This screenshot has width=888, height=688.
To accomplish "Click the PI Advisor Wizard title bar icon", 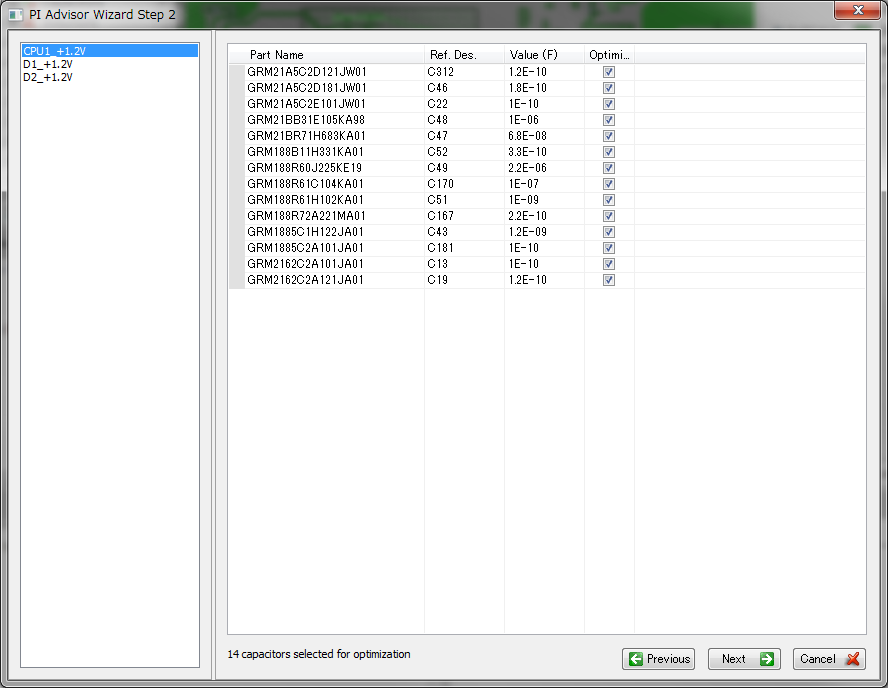I will click(15, 15).
